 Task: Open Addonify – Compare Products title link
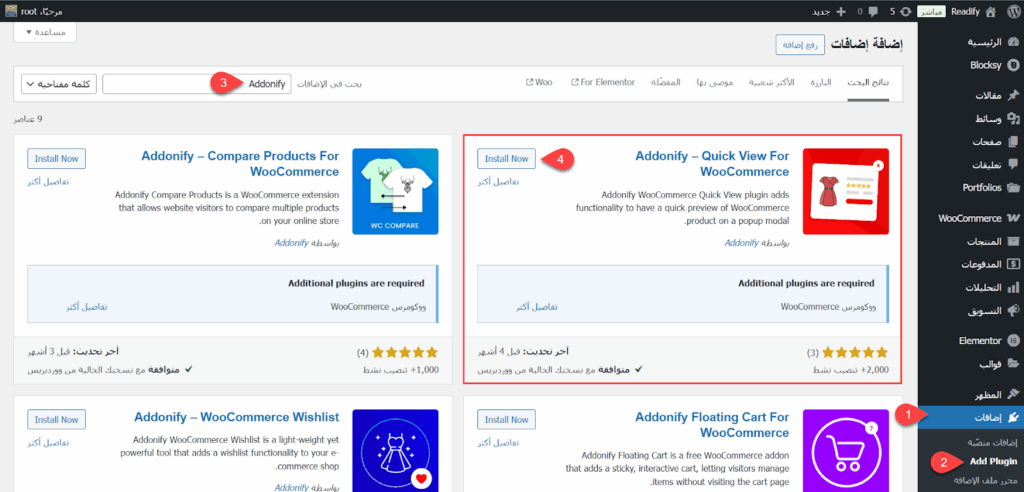point(240,164)
